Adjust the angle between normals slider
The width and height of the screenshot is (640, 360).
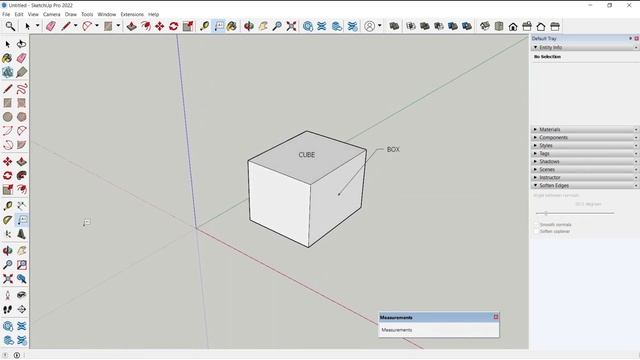pos(546,213)
